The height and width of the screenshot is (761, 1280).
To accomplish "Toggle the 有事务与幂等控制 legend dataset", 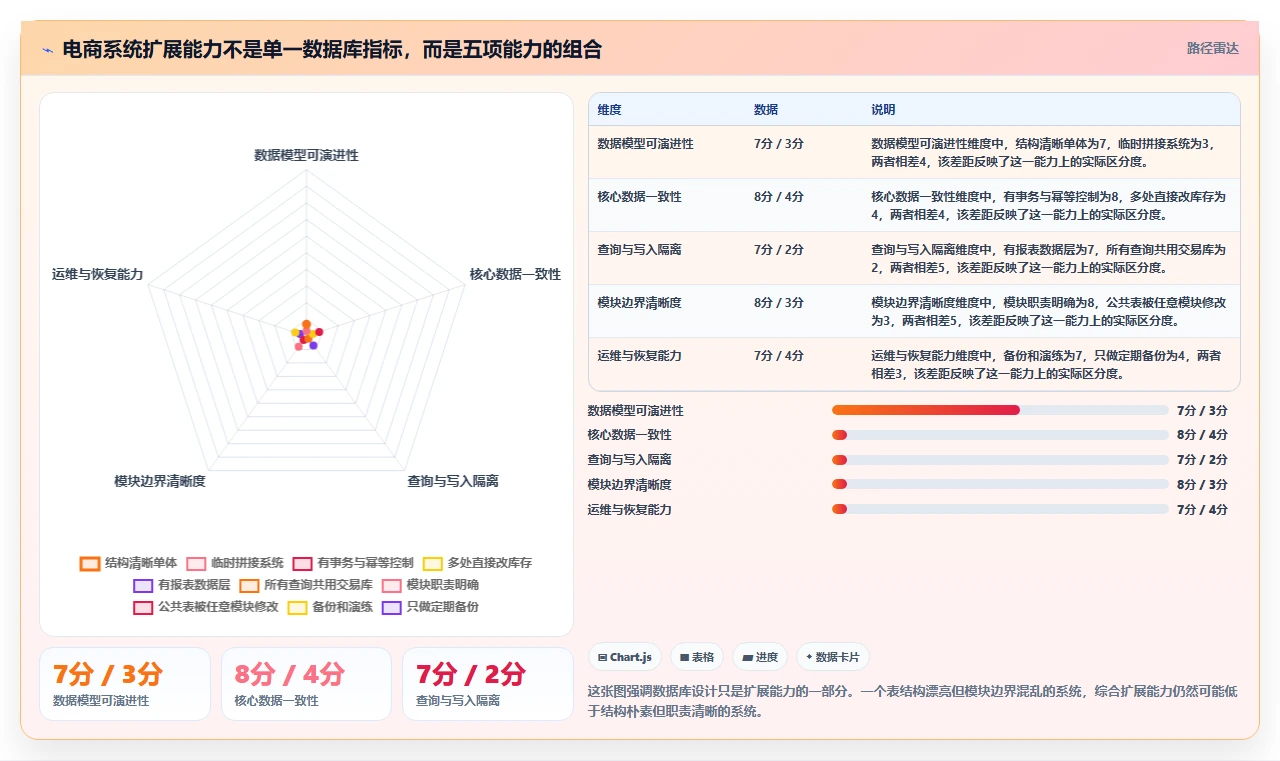I will tap(353, 563).
